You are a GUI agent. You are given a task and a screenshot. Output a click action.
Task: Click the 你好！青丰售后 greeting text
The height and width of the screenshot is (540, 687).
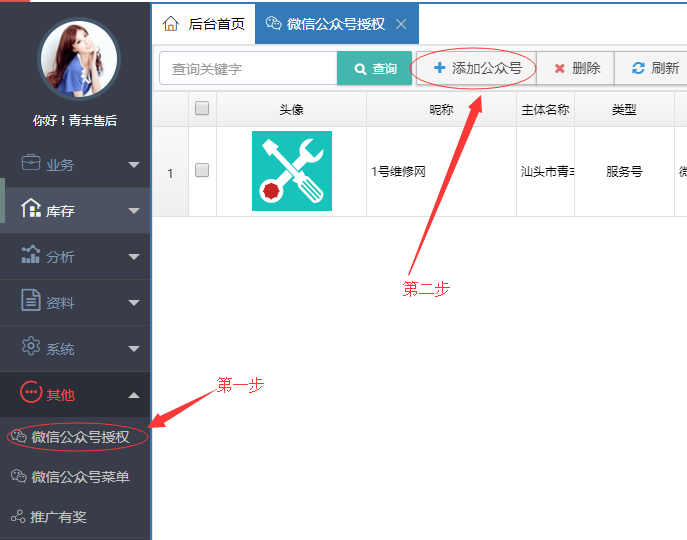pyautogui.click(x=75, y=120)
